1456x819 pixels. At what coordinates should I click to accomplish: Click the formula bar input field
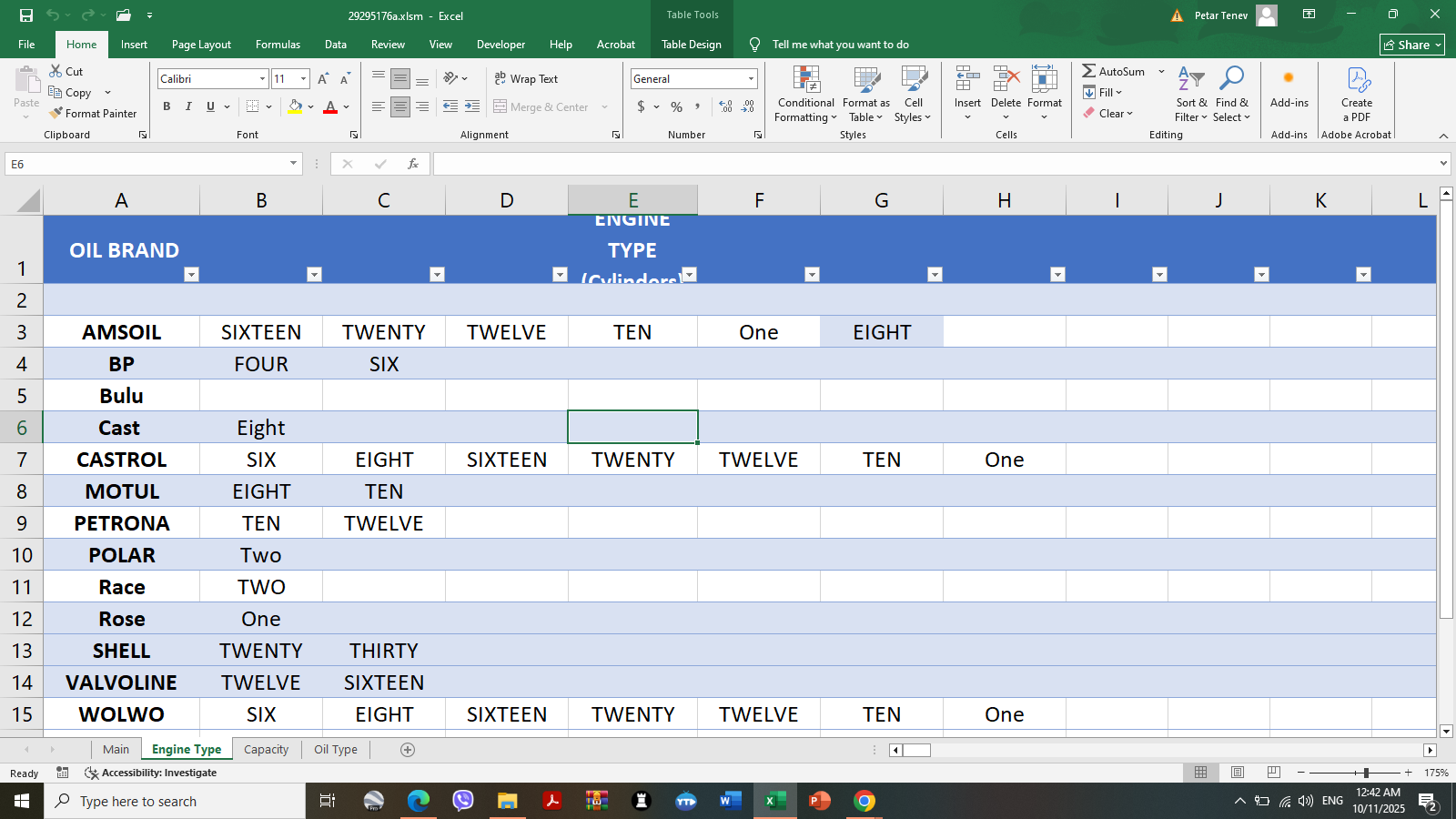(x=935, y=164)
